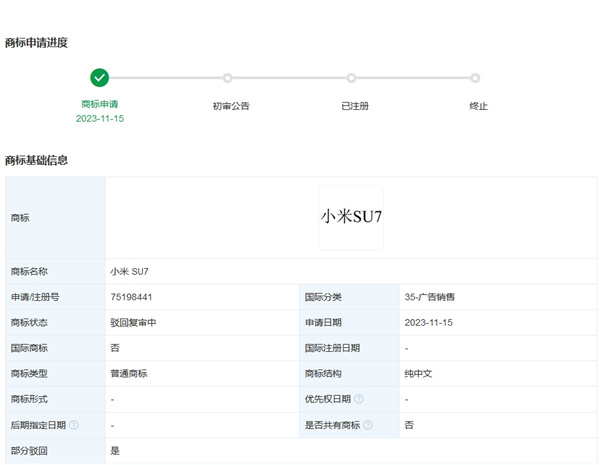Click the 商标类型 field label
The height and width of the screenshot is (465, 600).
29,374
